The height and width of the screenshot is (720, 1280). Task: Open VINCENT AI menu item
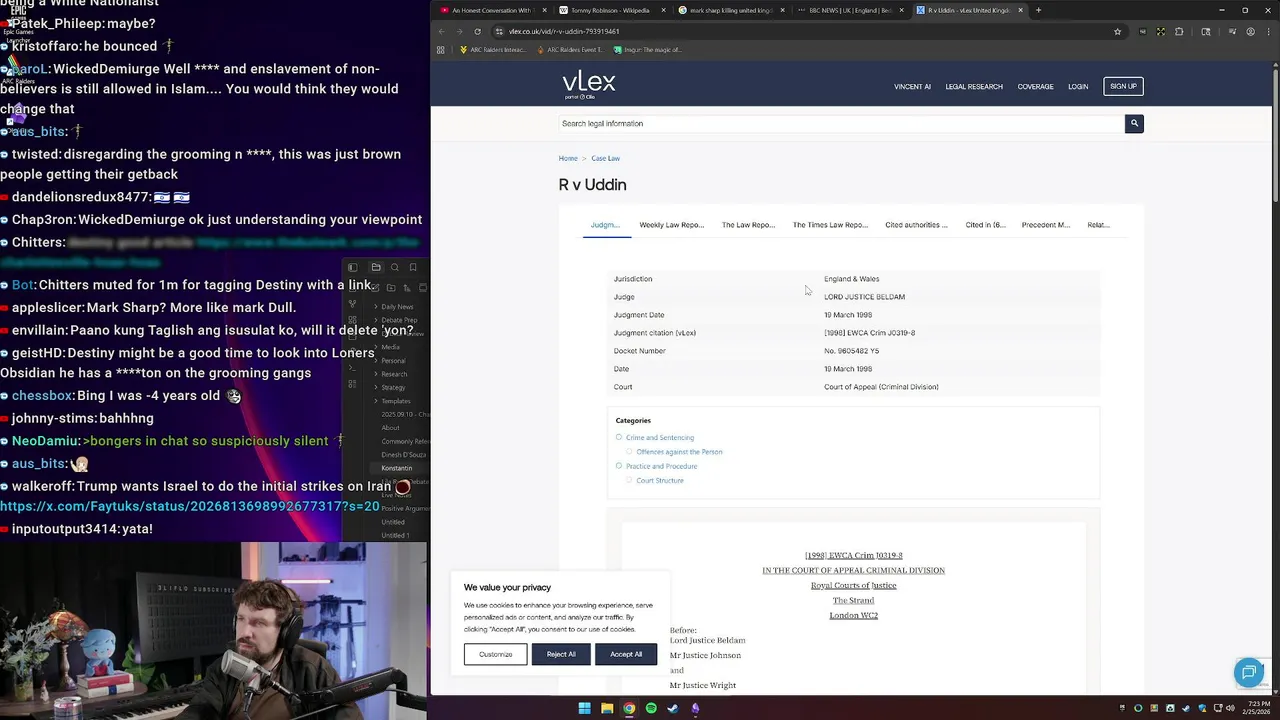pyautogui.click(x=912, y=87)
